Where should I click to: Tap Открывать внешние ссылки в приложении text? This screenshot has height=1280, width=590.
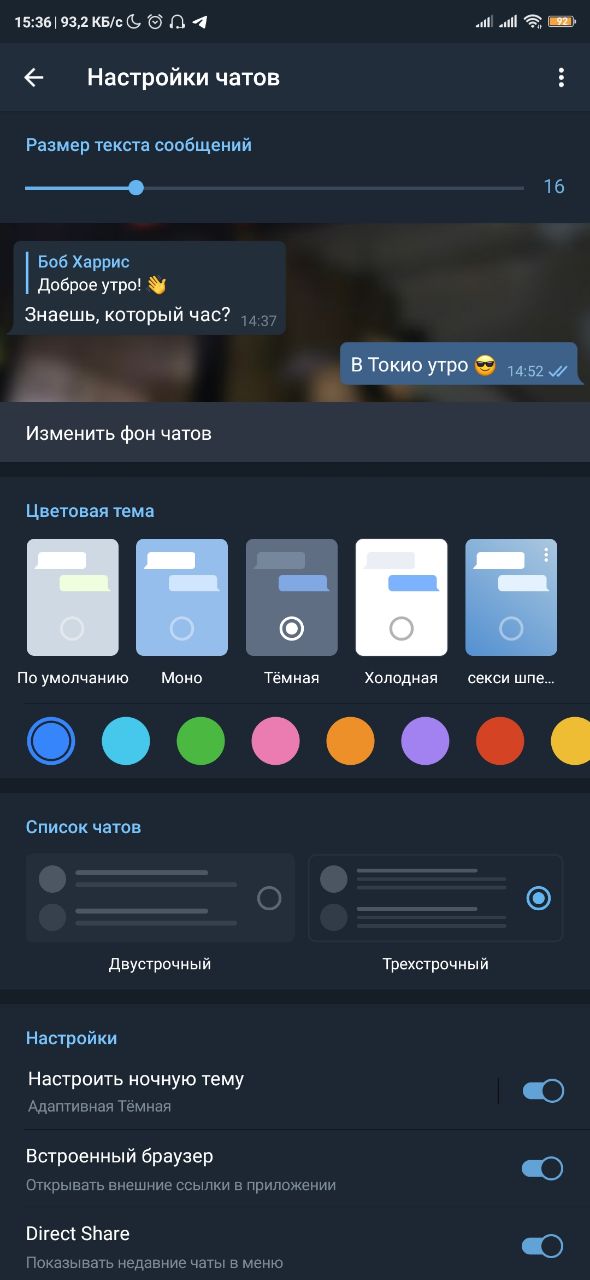pyautogui.click(x=181, y=1185)
